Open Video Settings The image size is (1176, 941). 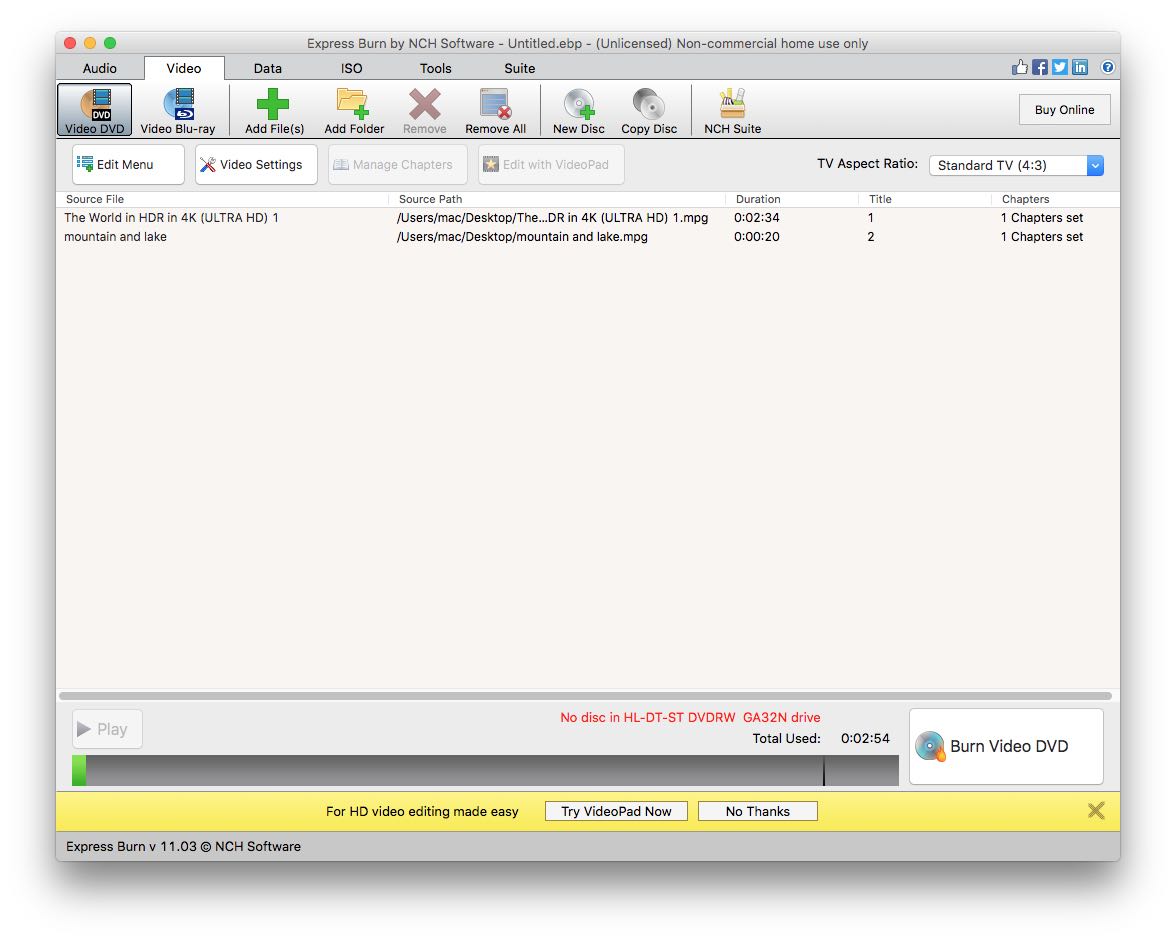pyautogui.click(x=256, y=165)
